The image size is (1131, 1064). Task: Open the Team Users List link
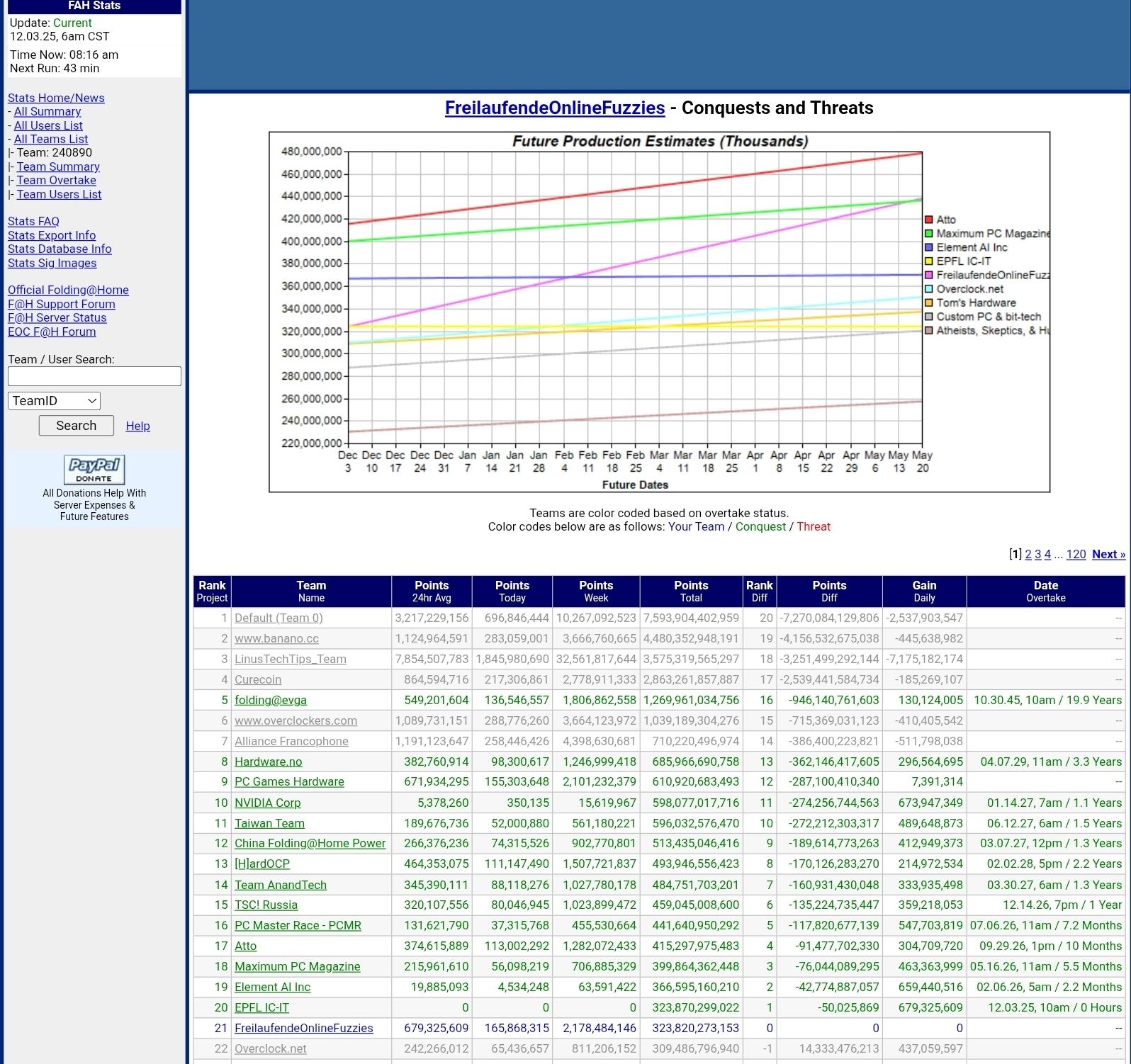pos(59,194)
